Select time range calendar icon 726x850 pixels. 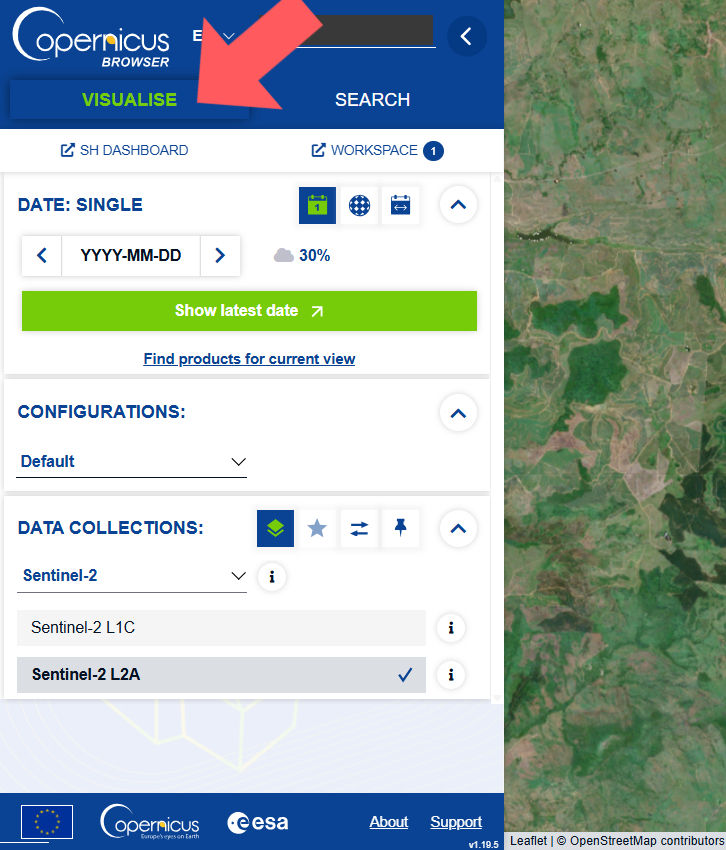(x=400, y=205)
